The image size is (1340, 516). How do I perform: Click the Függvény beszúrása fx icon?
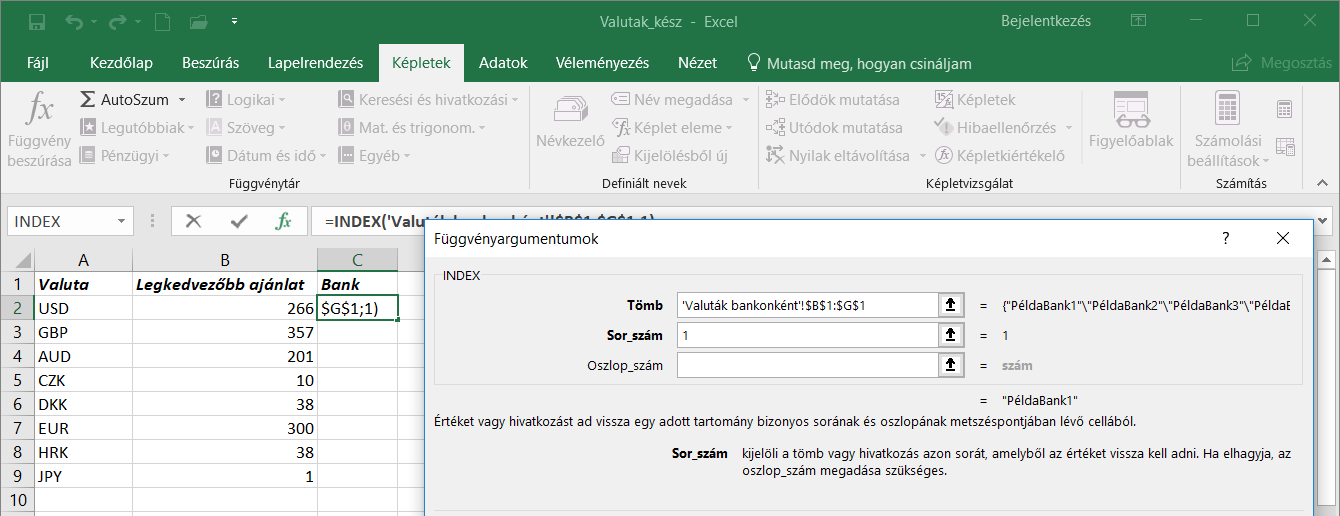coord(40,128)
